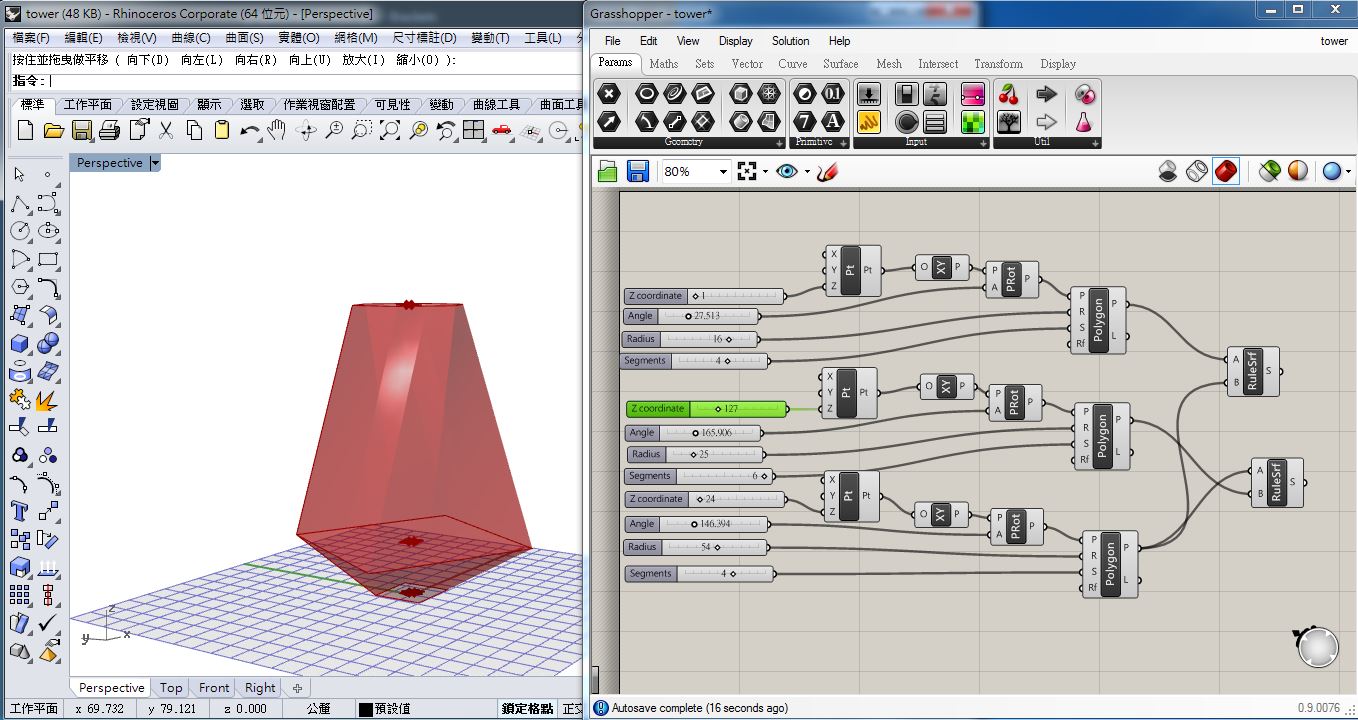Expand the Geometry category with its small arrow
This screenshot has width=1358, height=720.
click(779, 142)
